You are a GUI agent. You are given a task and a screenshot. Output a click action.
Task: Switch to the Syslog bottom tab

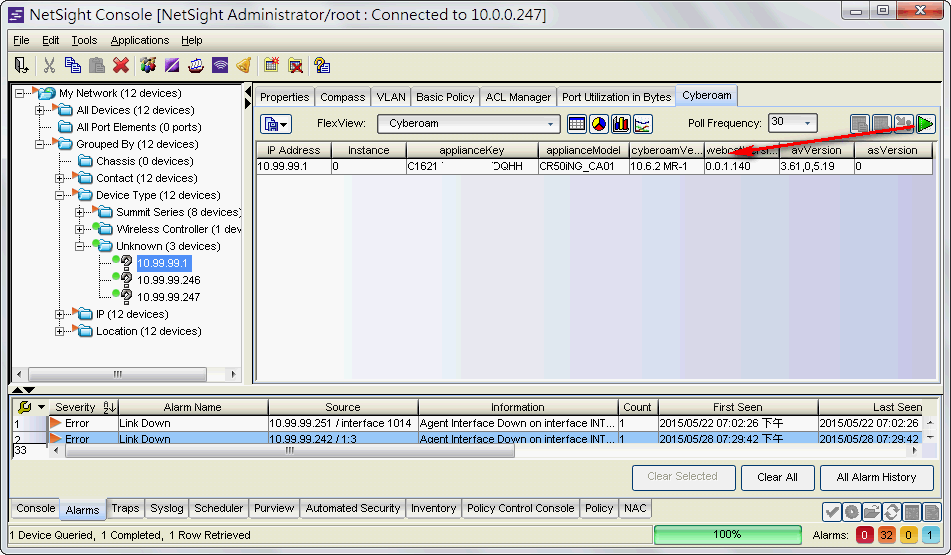[x=167, y=508]
